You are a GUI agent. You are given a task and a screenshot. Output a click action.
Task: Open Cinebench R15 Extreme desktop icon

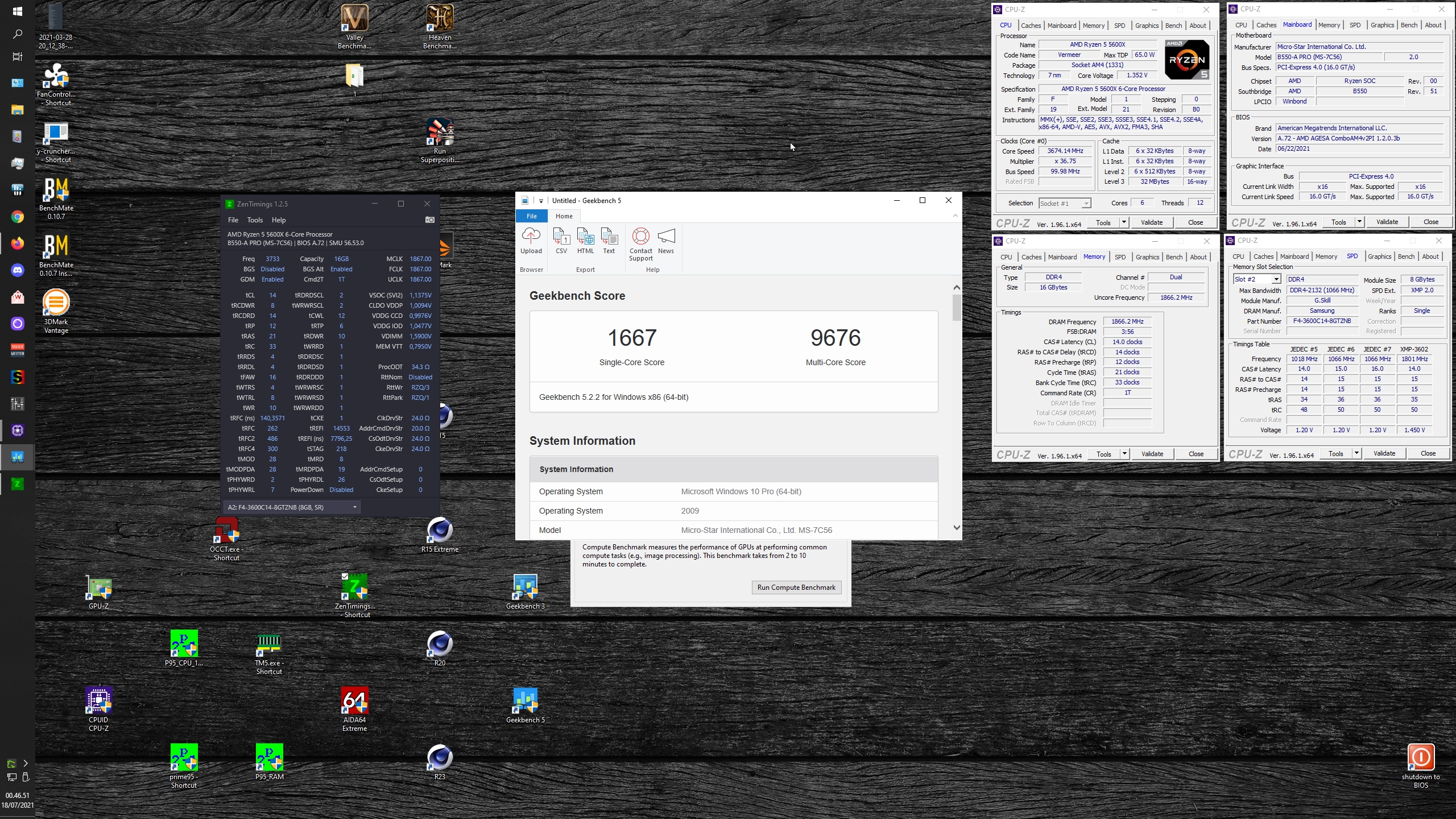(x=440, y=535)
